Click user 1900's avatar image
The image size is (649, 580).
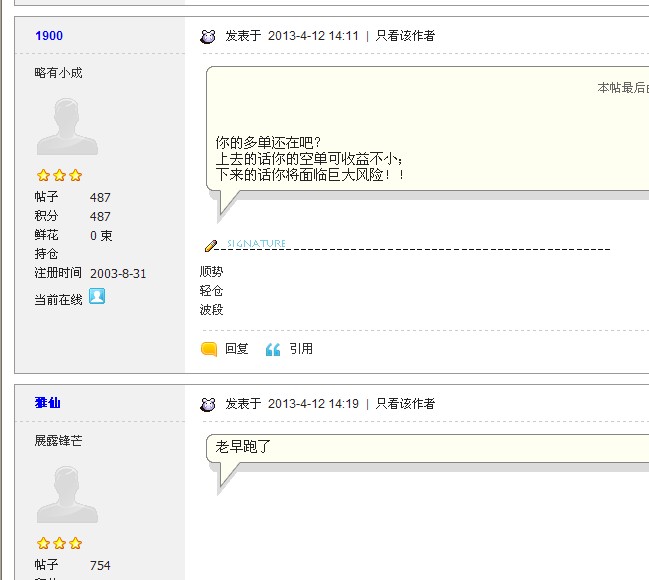67,127
